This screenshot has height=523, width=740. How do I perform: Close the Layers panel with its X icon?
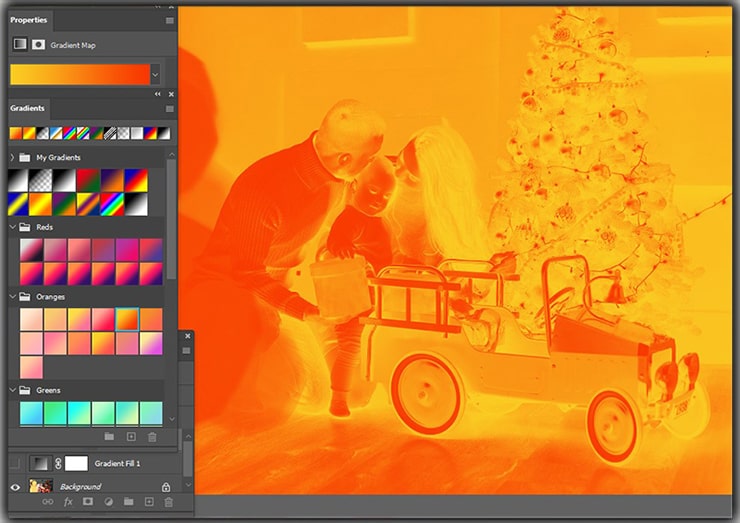188,336
